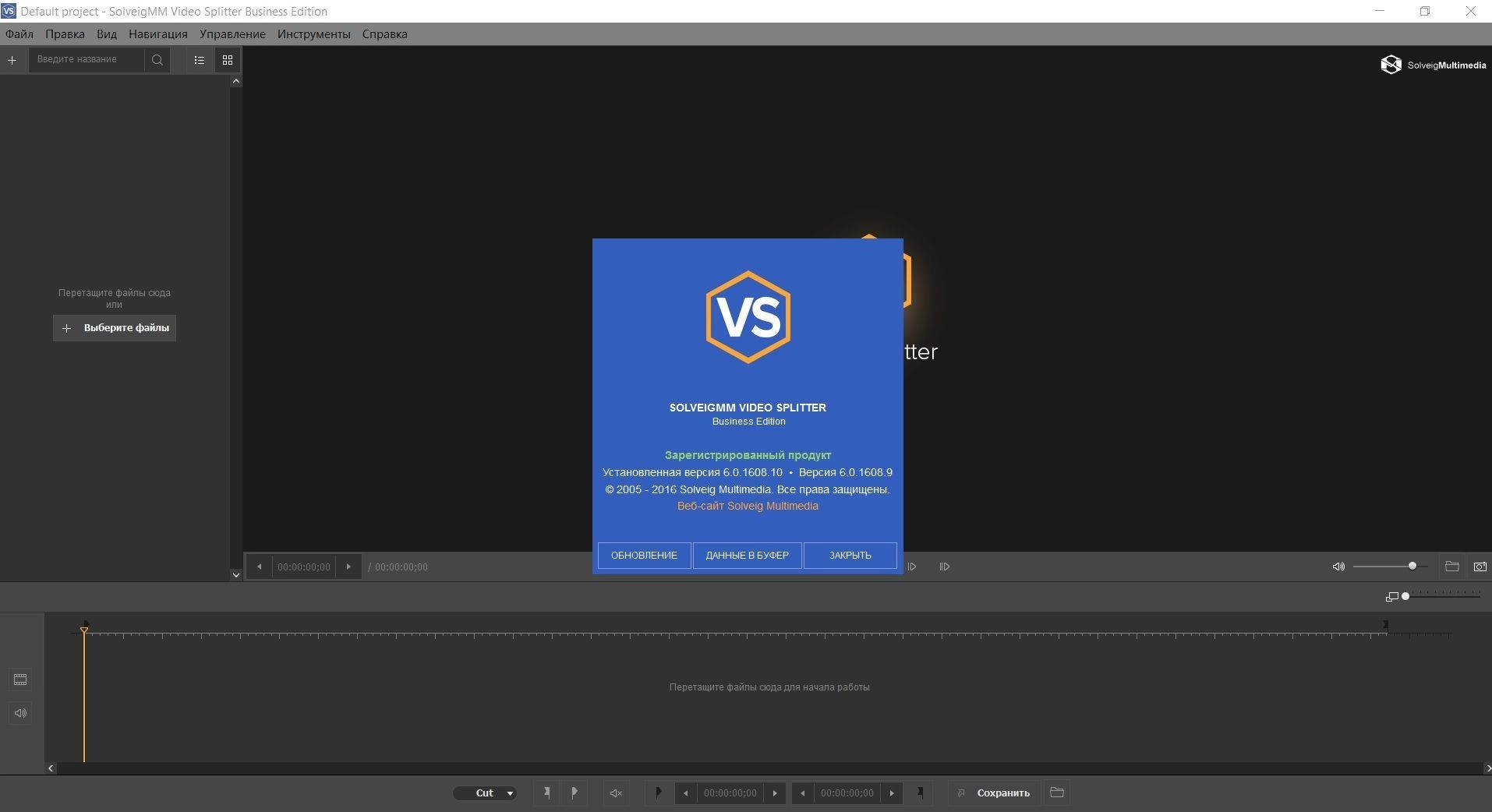Take a snapshot with the camera icon
This screenshot has height=812, width=1492.
pos(1480,567)
